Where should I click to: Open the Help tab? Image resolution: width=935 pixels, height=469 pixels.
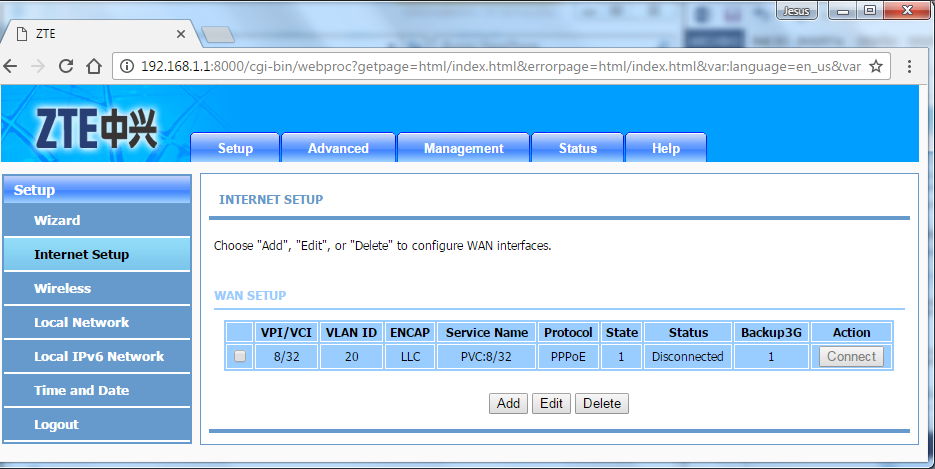pyautogui.click(x=665, y=148)
